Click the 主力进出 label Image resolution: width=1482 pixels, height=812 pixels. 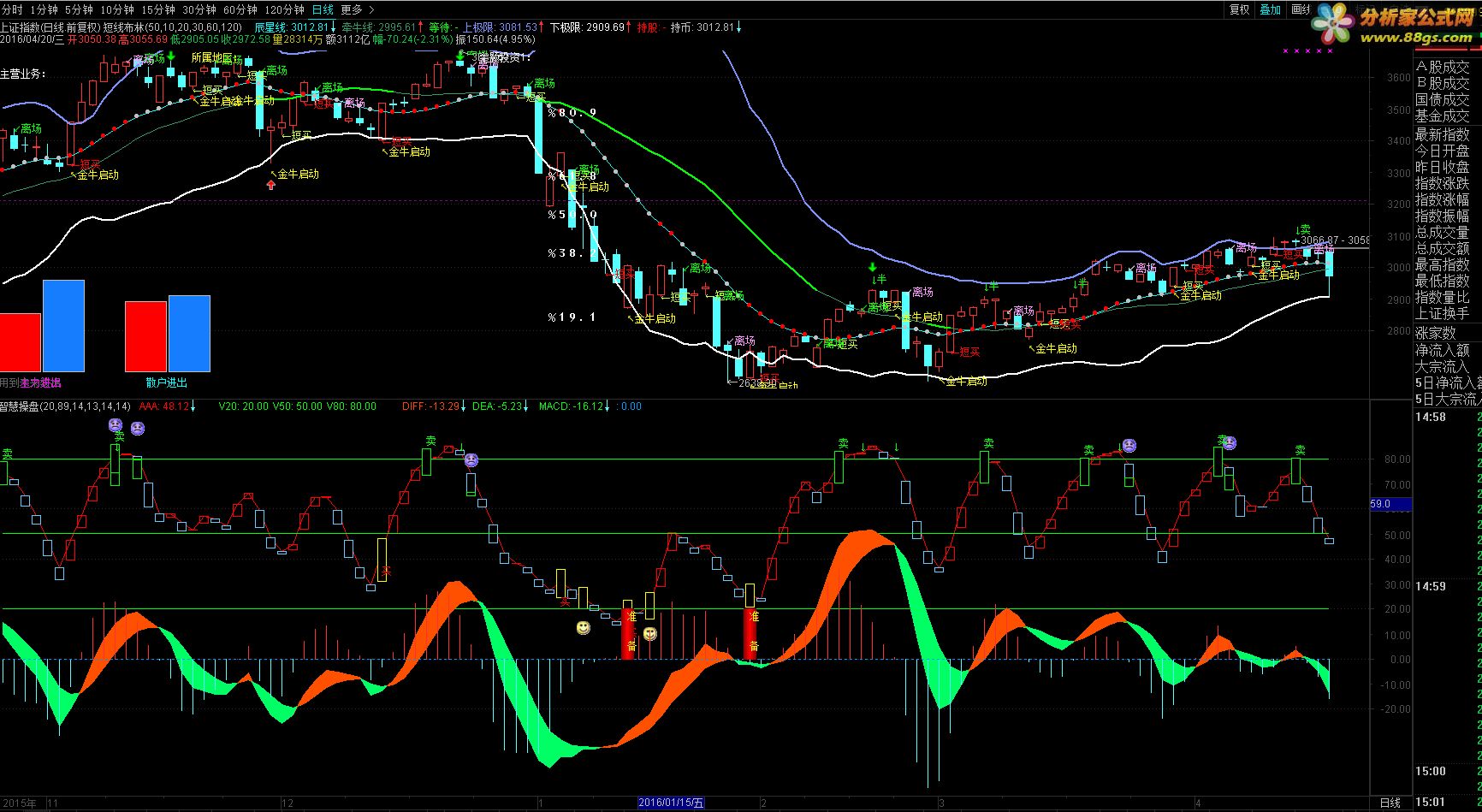click(40, 382)
